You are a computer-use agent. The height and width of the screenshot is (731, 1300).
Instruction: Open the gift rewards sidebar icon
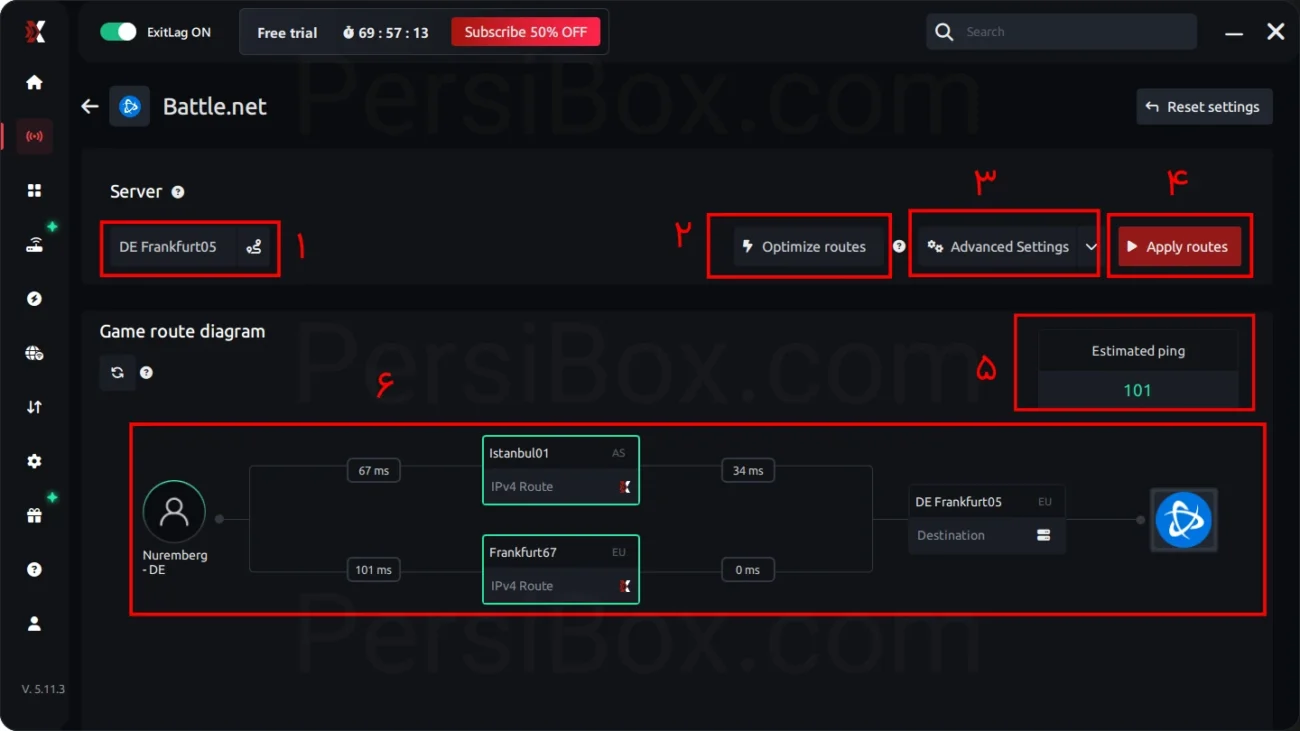(34, 516)
